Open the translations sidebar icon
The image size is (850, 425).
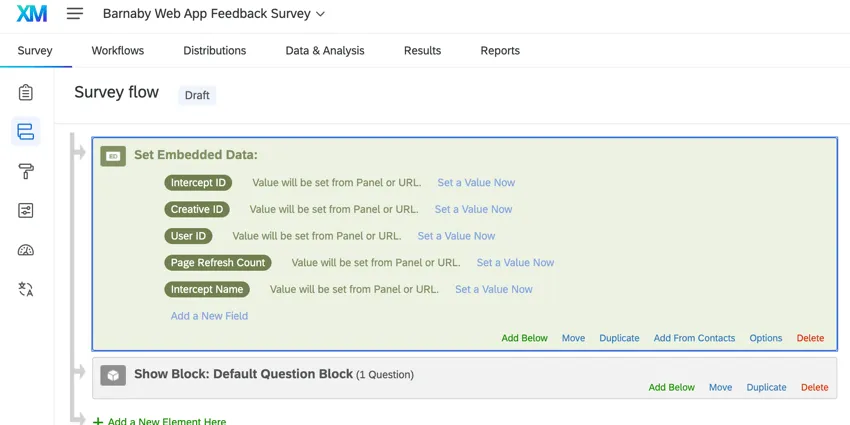point(26,290)
